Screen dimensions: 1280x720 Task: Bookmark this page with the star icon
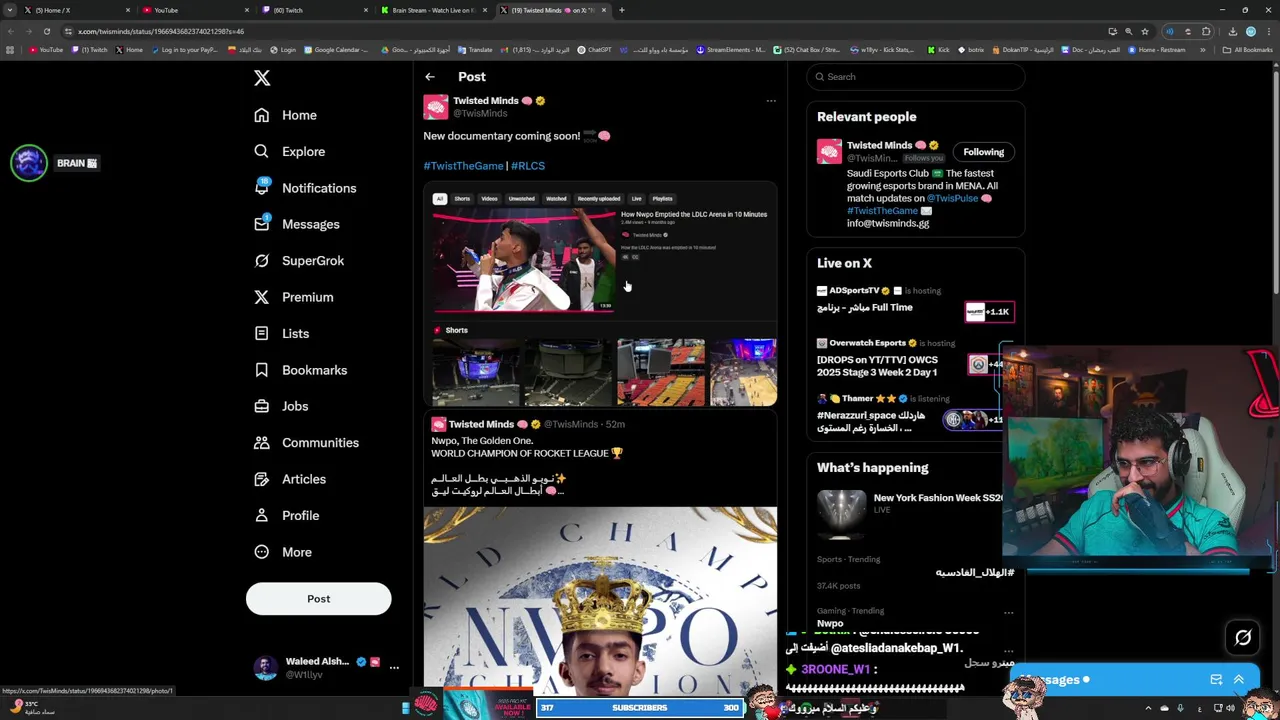1145,31
